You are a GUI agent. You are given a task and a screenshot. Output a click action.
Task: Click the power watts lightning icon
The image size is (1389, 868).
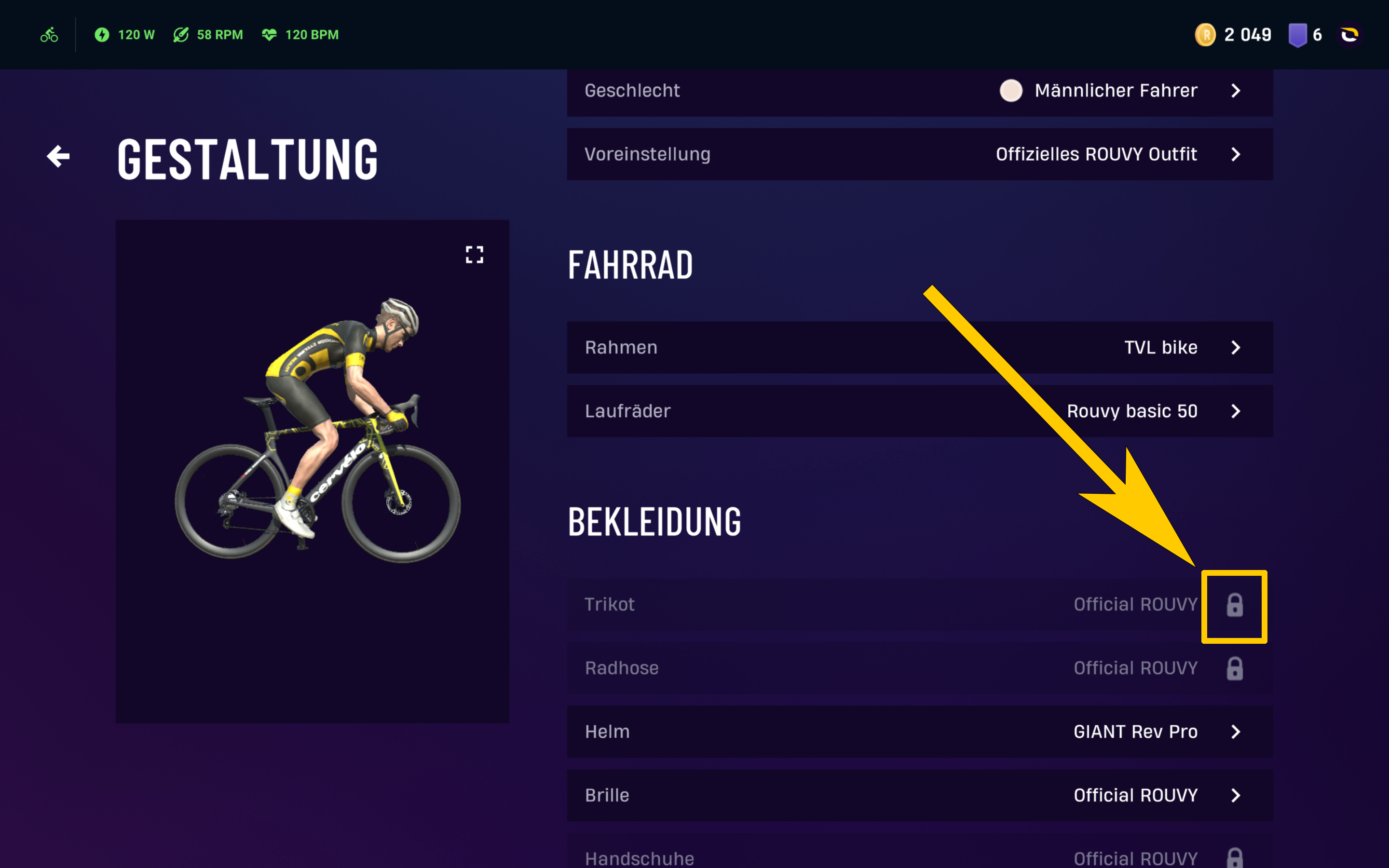tap(102, 35)
